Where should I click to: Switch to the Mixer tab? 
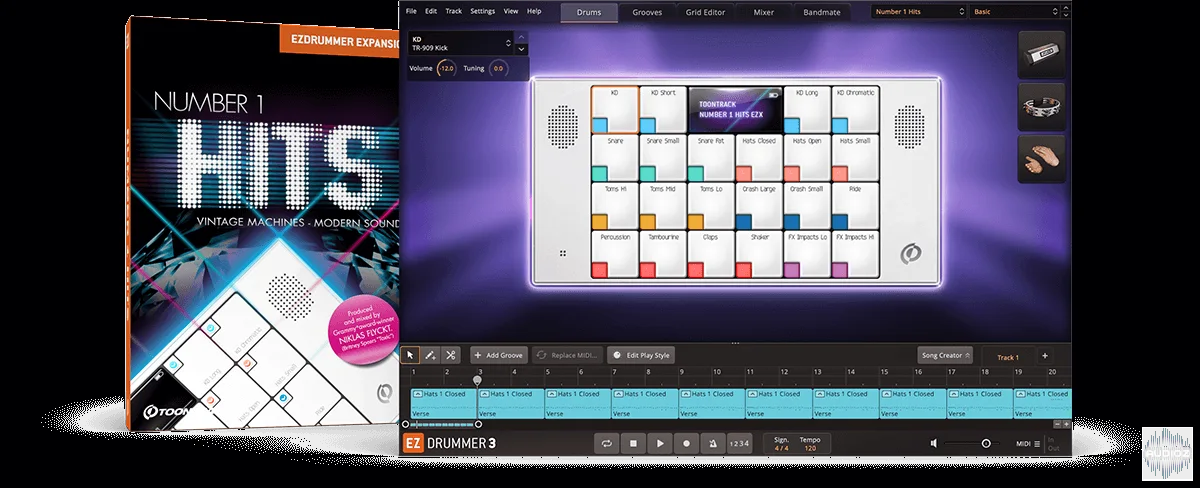(764, 12)
